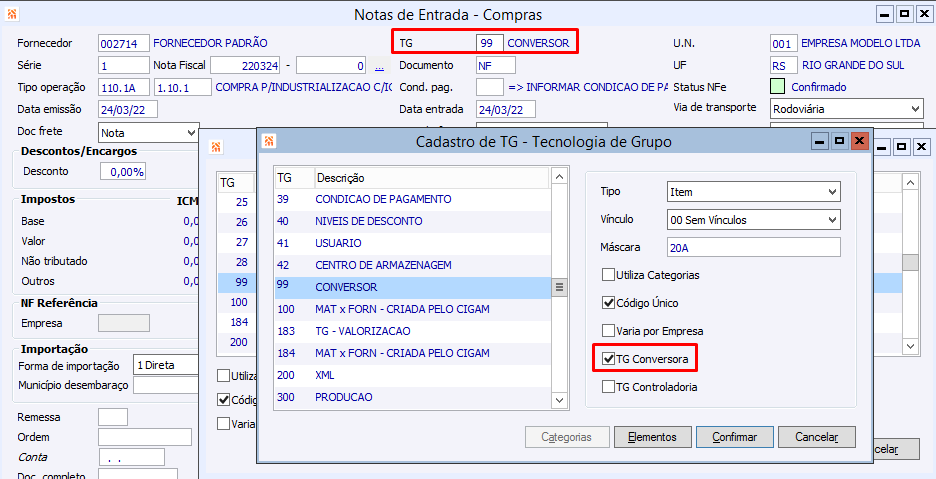Click the UF field containing RS
Image resolution: width=936 pixels, height=479 pixels.
coord(783,66)
